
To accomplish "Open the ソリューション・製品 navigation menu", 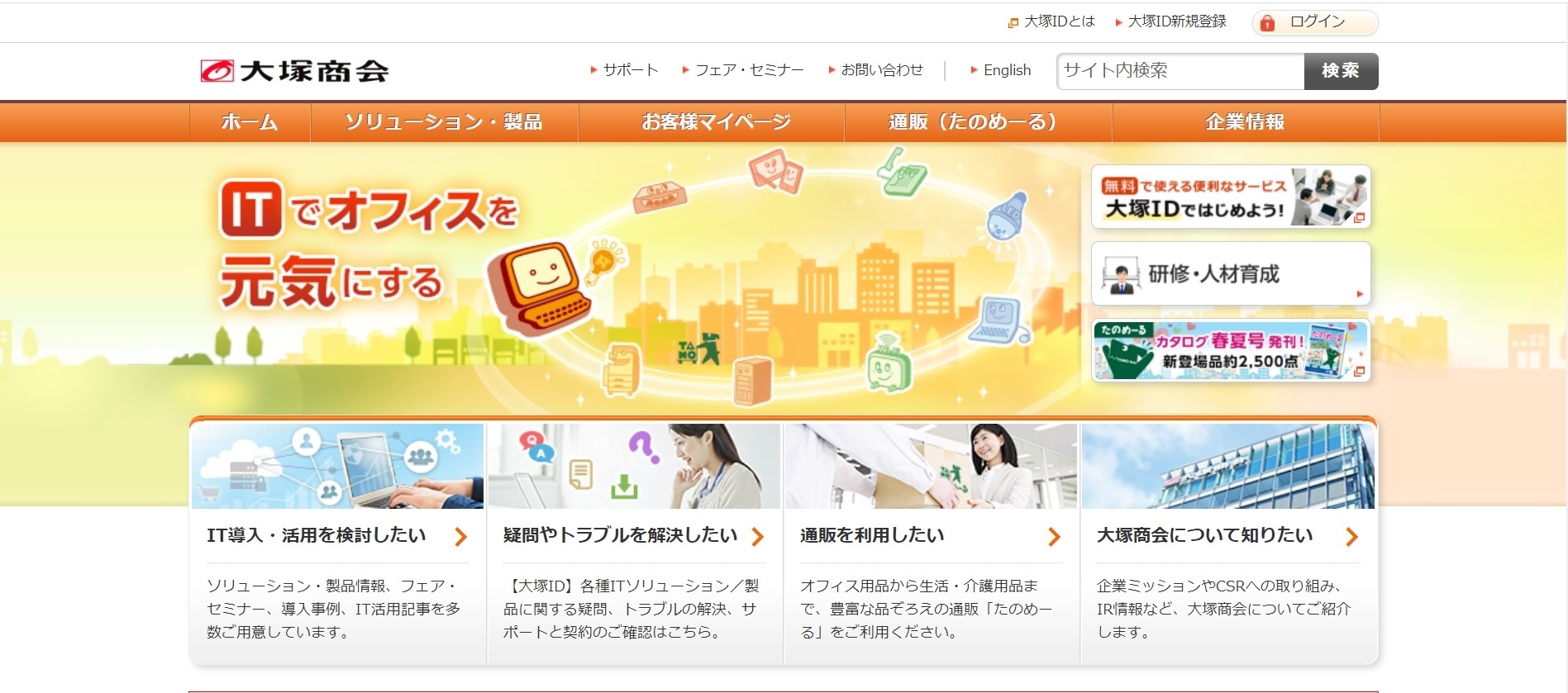I will (444, 122).
